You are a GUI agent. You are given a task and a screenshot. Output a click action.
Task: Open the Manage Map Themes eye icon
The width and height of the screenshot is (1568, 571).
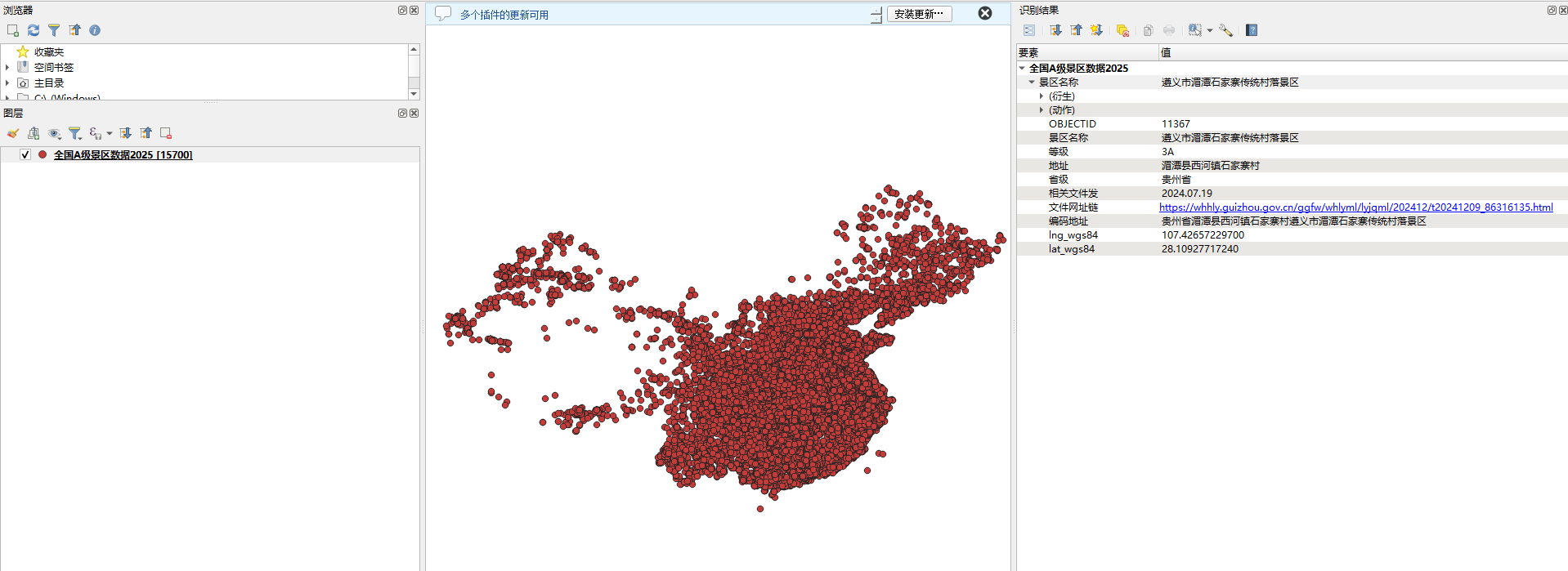pos(55,133)
